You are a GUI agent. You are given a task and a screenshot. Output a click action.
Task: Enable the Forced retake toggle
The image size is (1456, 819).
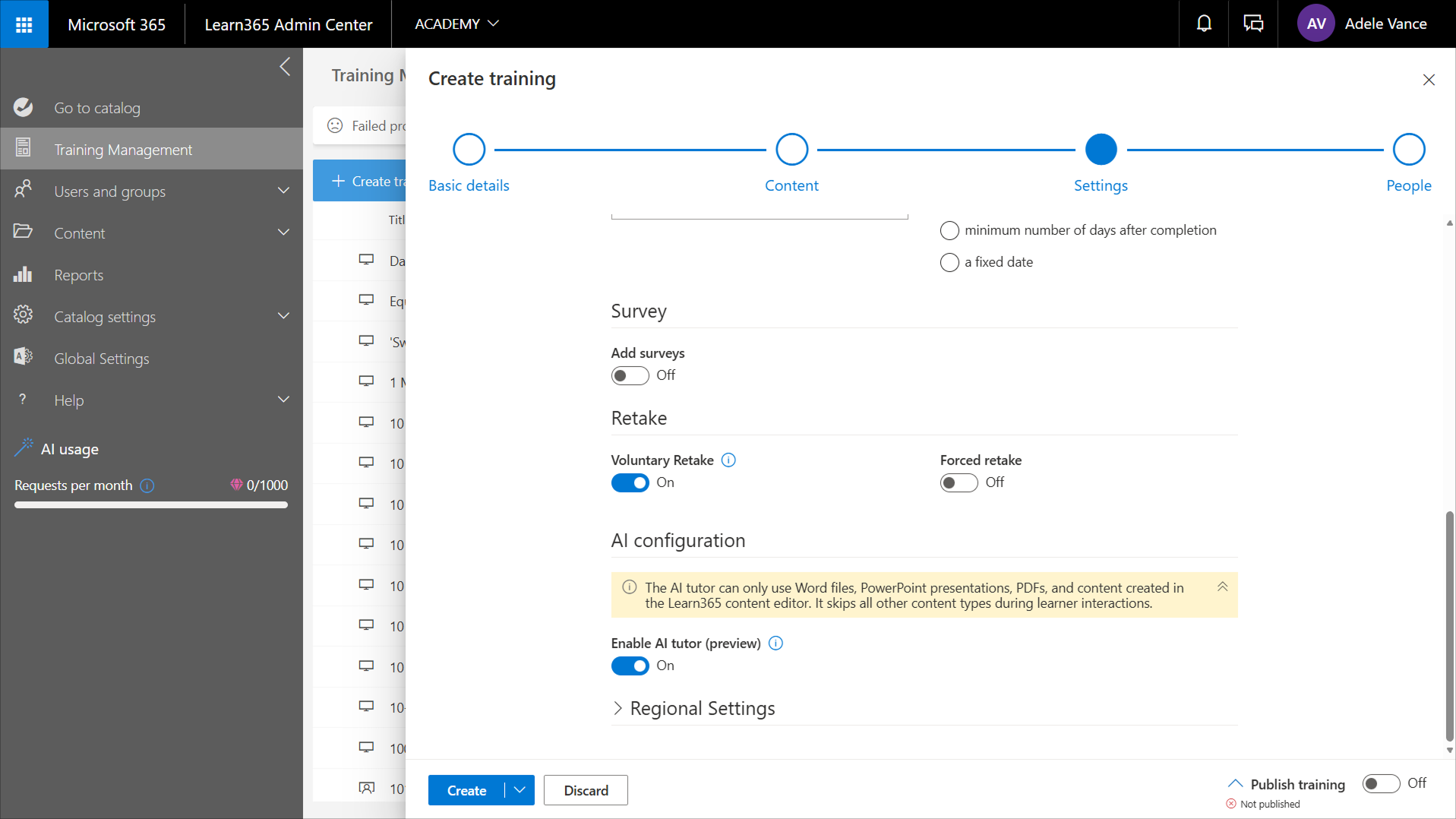point(959,483)
